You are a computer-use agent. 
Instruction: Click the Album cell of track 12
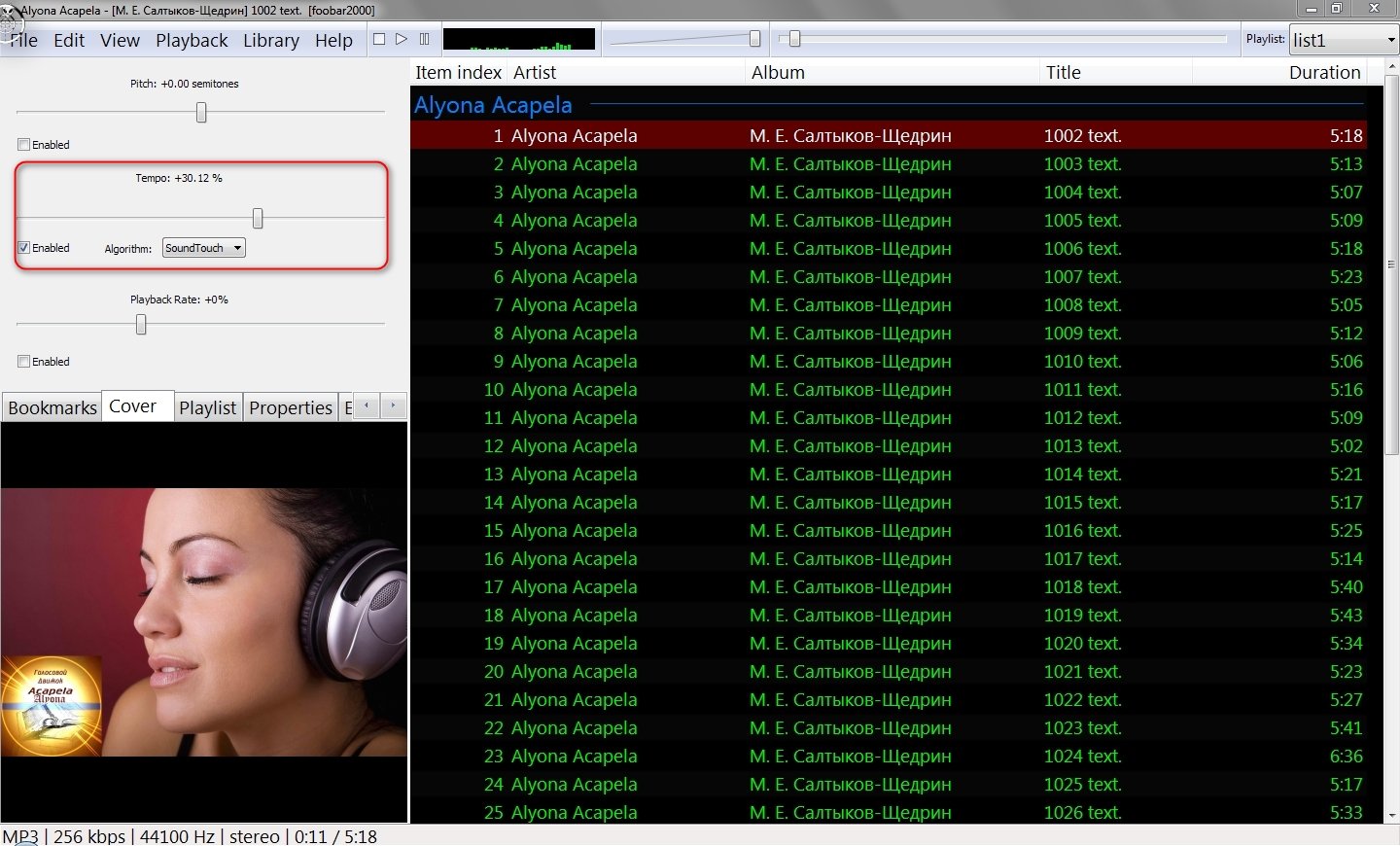851,445
